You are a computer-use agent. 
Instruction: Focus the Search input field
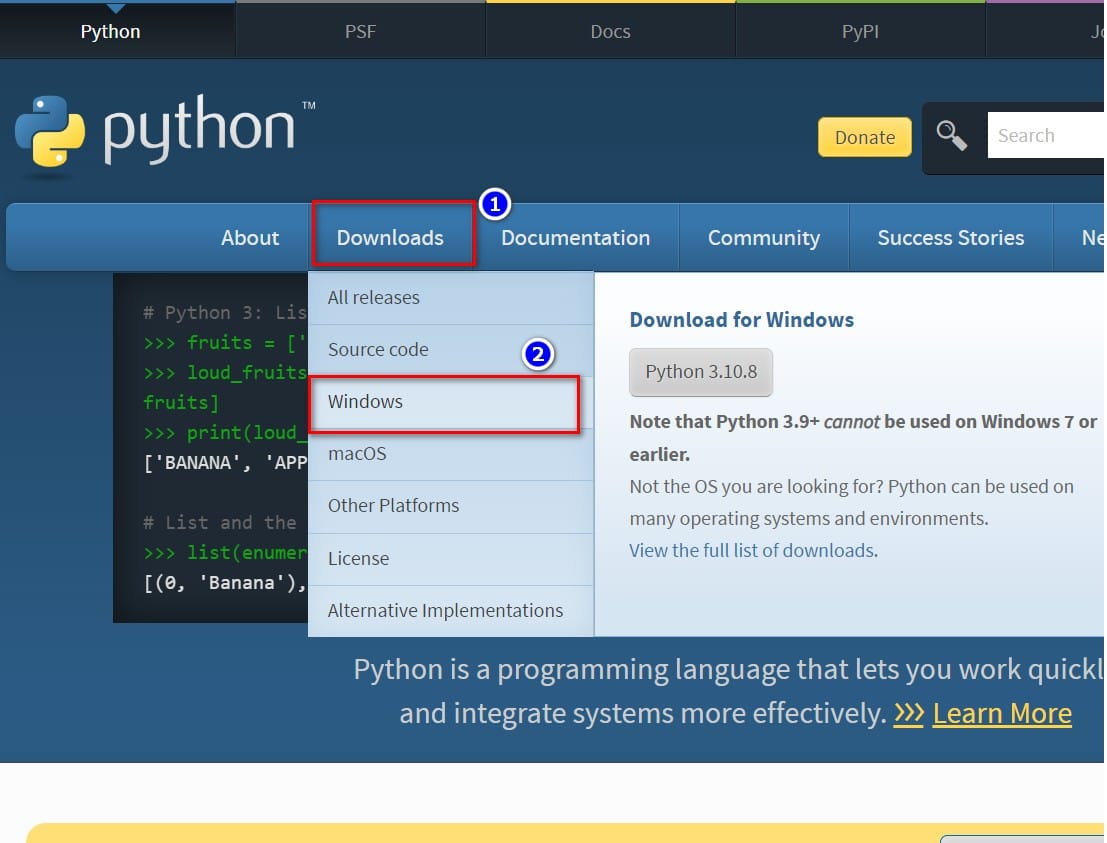pos(1046,135)
